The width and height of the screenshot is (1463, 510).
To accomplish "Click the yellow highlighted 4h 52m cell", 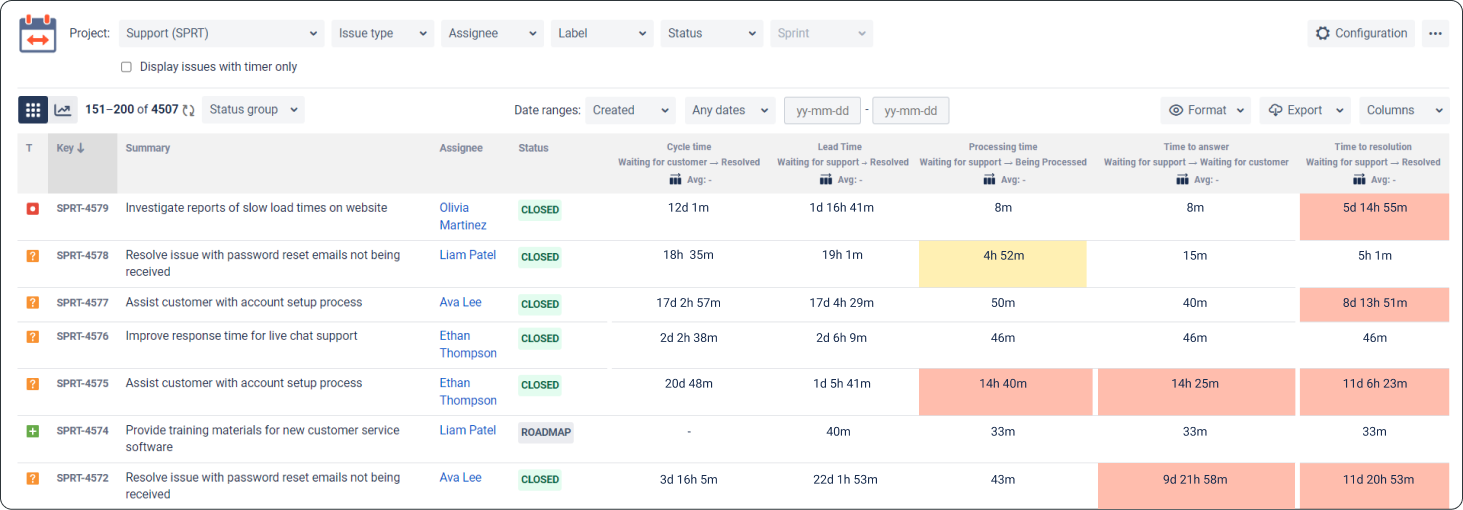I will point(1003,264).
